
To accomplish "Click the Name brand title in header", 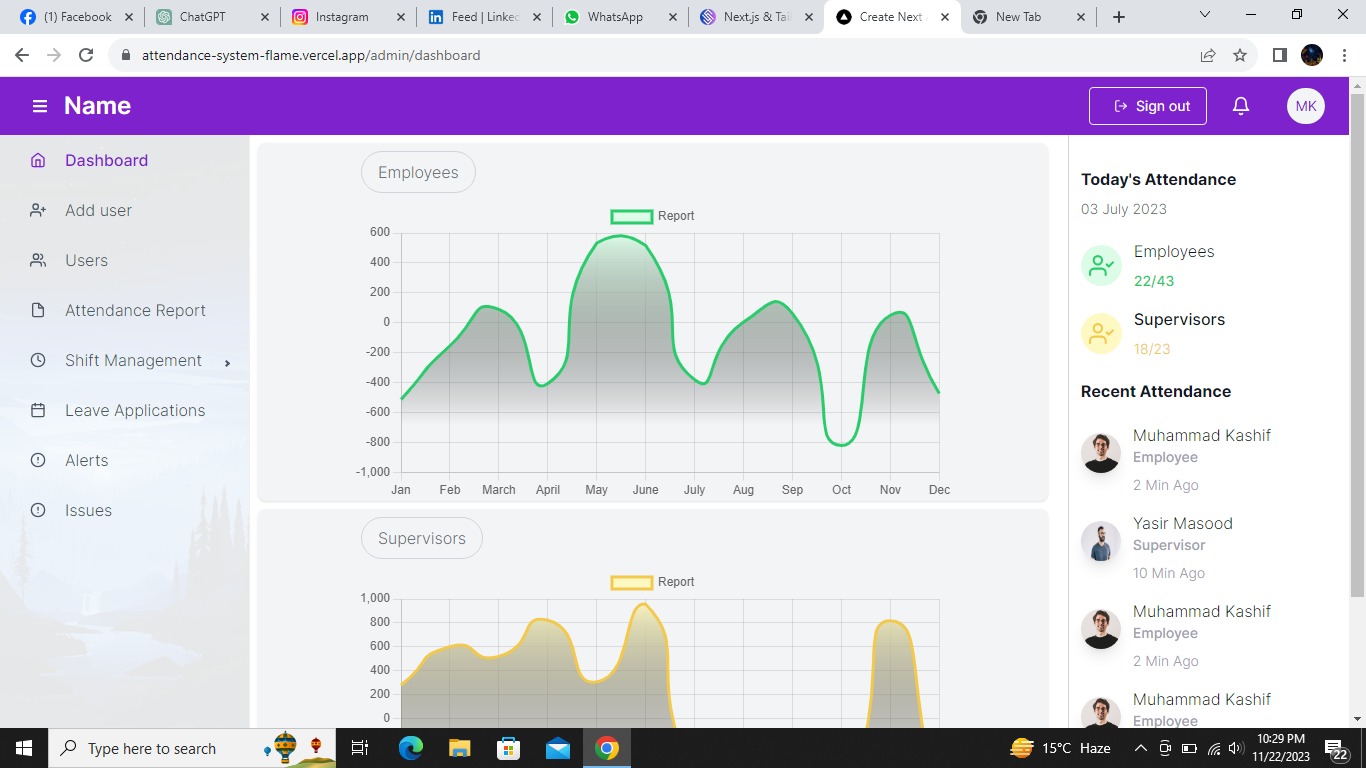I will point(98,106).
